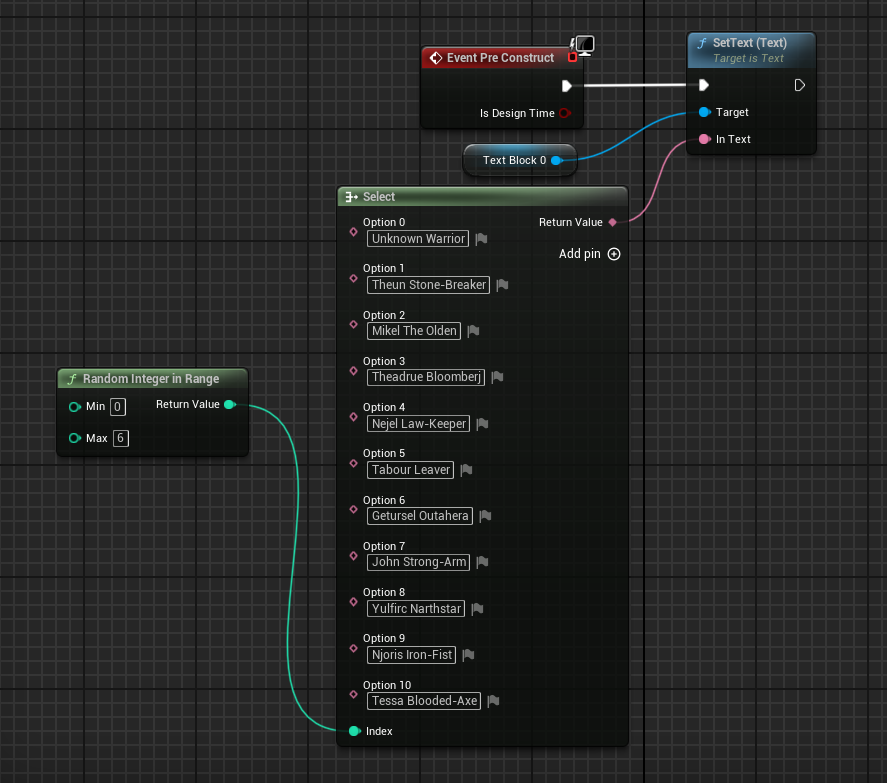
Task: Edit the Theun Stone-Breaker text field
Action: tap(428, 285)
